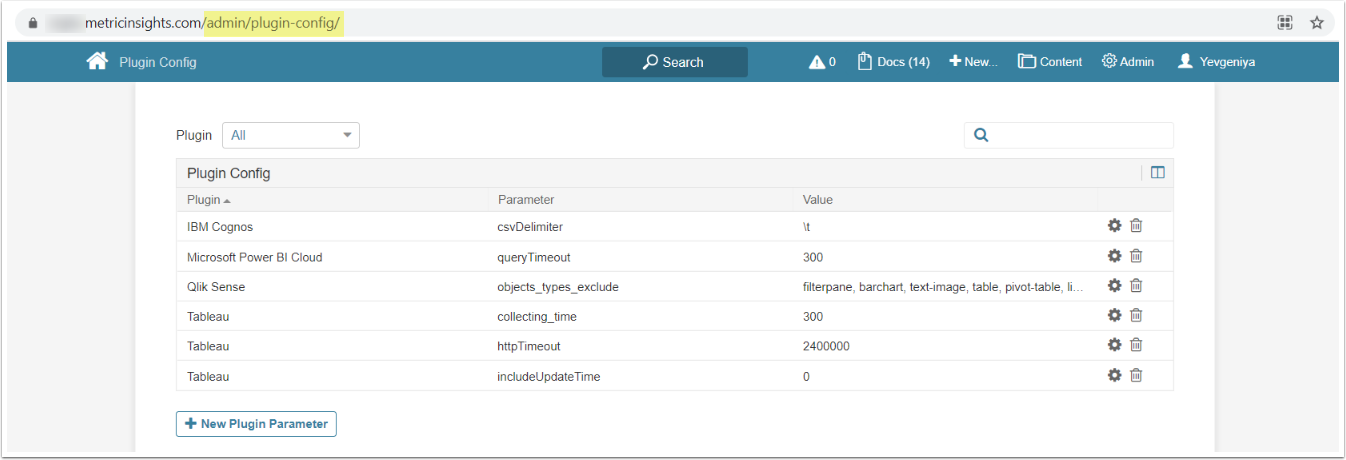Open the New... menu
This screenshot has height=460, width=1346.
[973, 62]
